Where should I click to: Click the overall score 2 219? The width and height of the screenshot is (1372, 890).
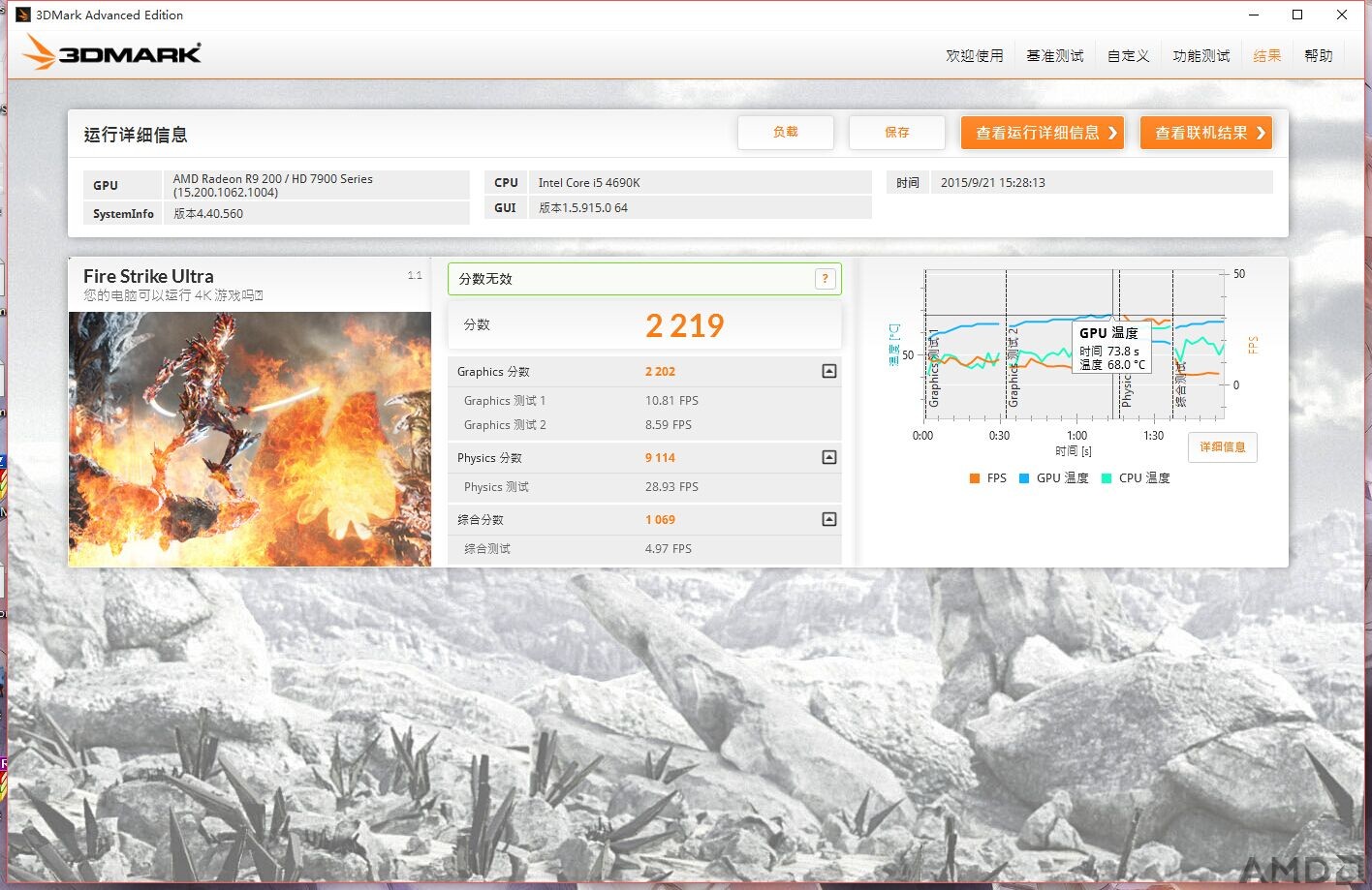pyautogui.click(x=685, y=325)
